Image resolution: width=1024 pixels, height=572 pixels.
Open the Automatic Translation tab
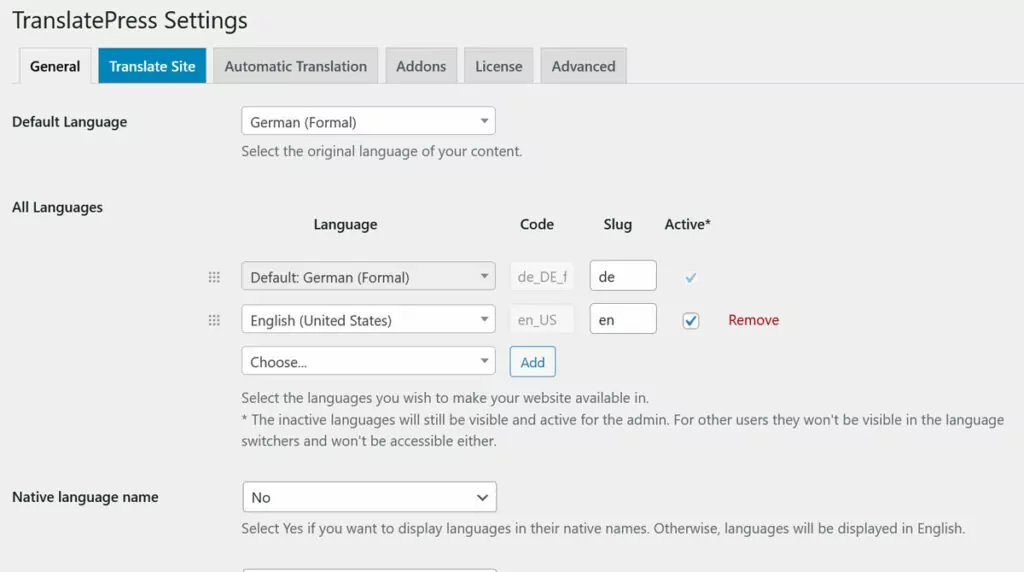[295, 66]
